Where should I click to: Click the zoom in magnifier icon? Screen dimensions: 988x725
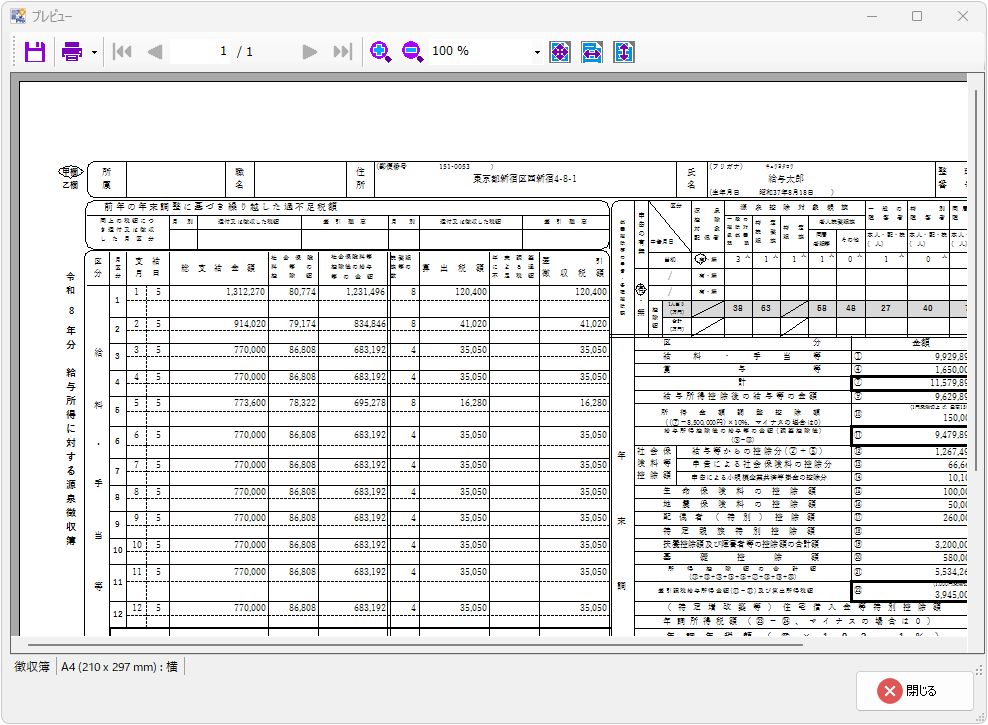(380, 52)
